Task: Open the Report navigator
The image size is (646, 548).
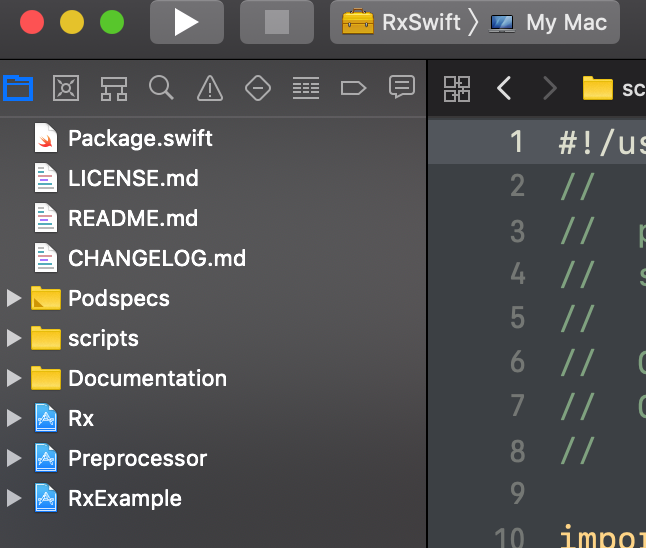Action: tap(402, 87)
